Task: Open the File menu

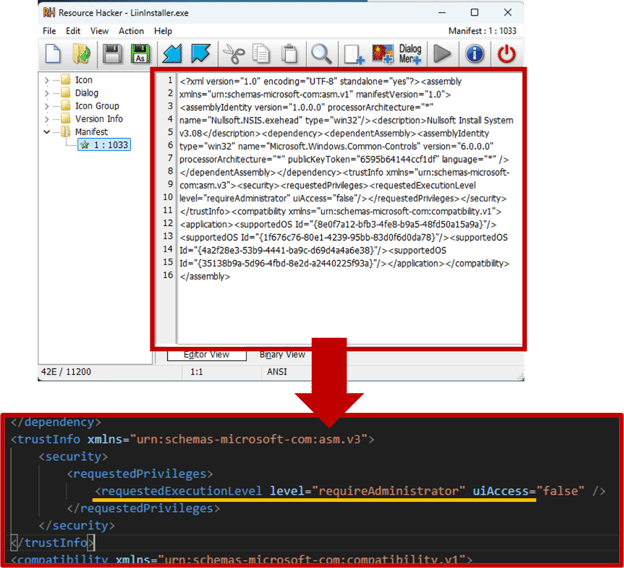Action: [x=49, y=31]
